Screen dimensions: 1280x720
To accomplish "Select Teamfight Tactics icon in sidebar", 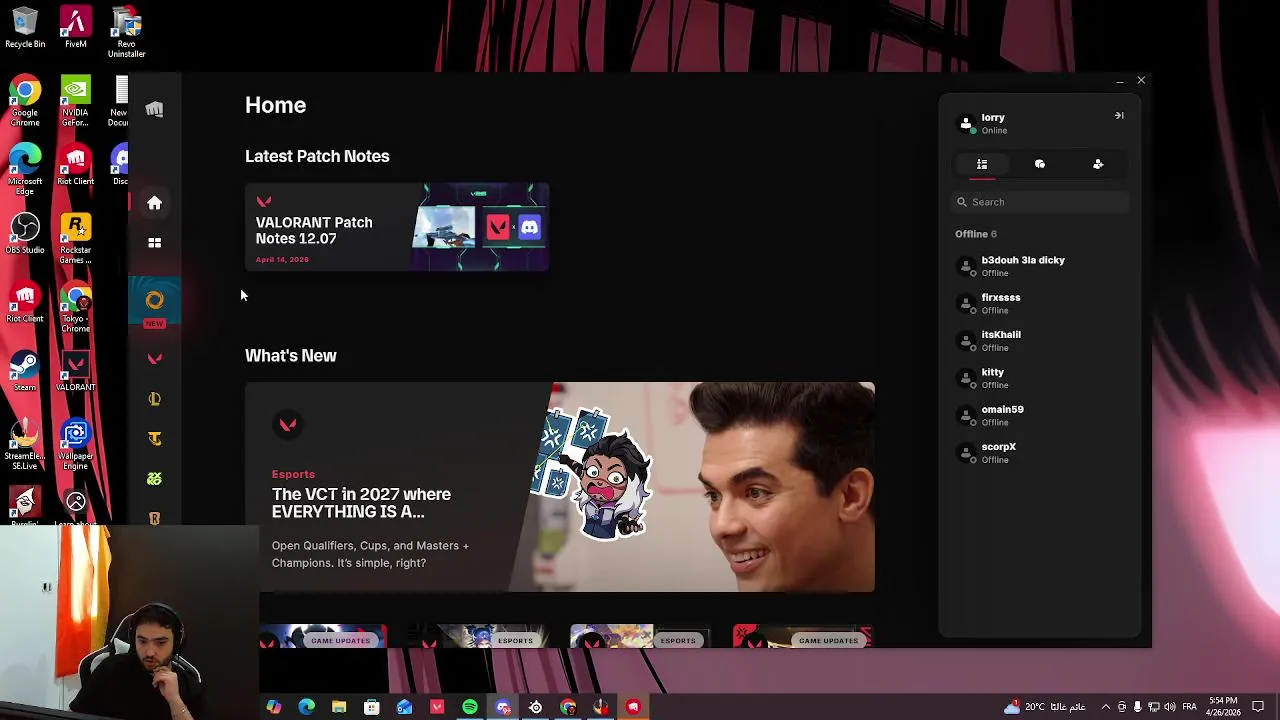I will [x=154, y=439].
